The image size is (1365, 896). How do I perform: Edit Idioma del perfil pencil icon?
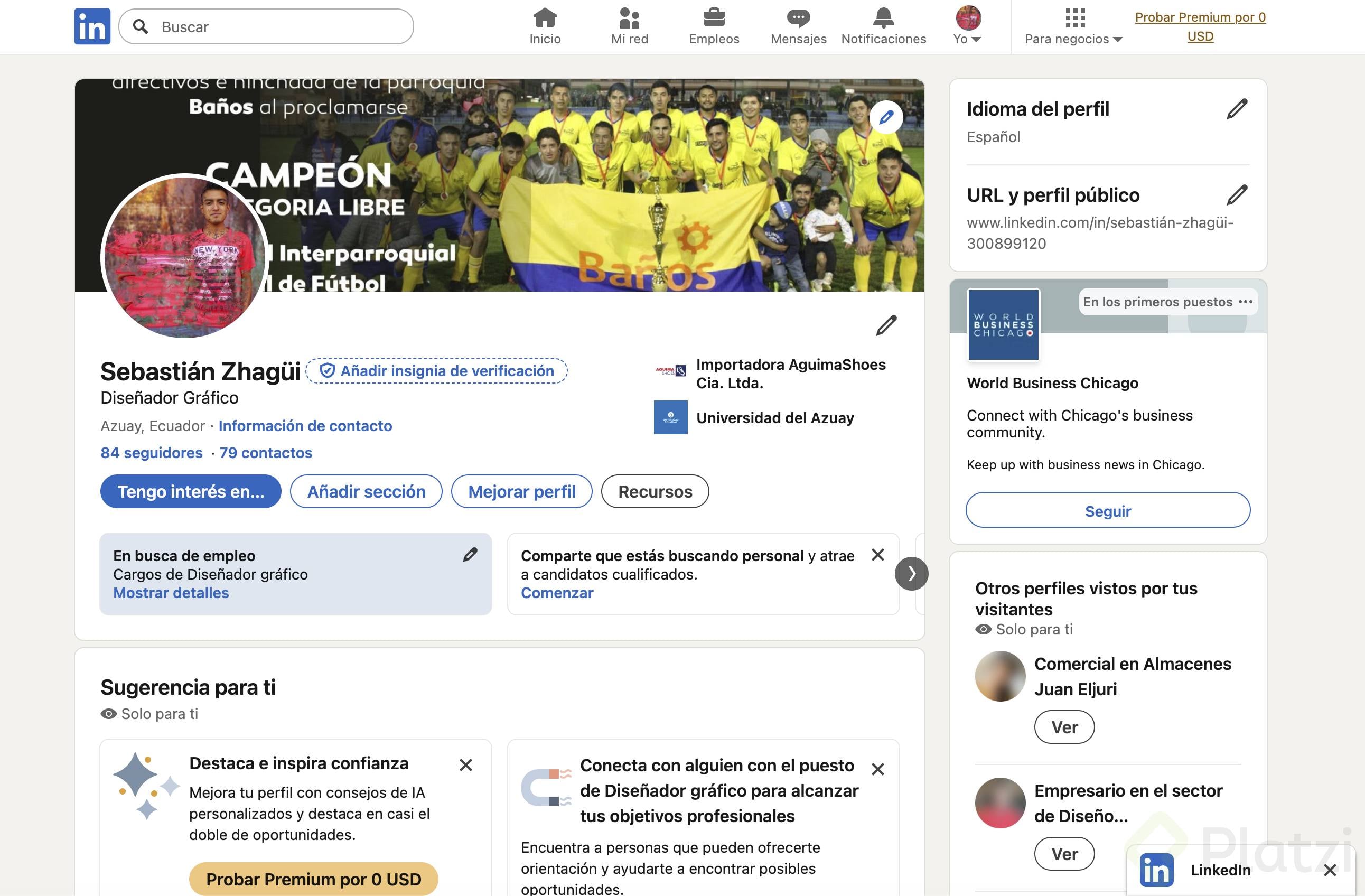coord(1237,109)
